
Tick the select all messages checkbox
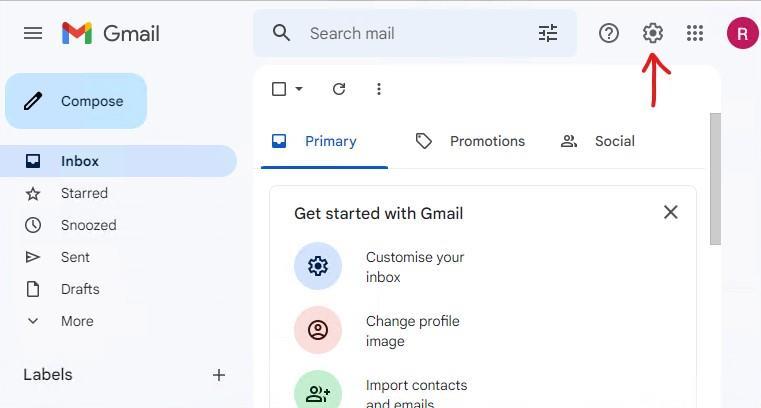[279, 89]
